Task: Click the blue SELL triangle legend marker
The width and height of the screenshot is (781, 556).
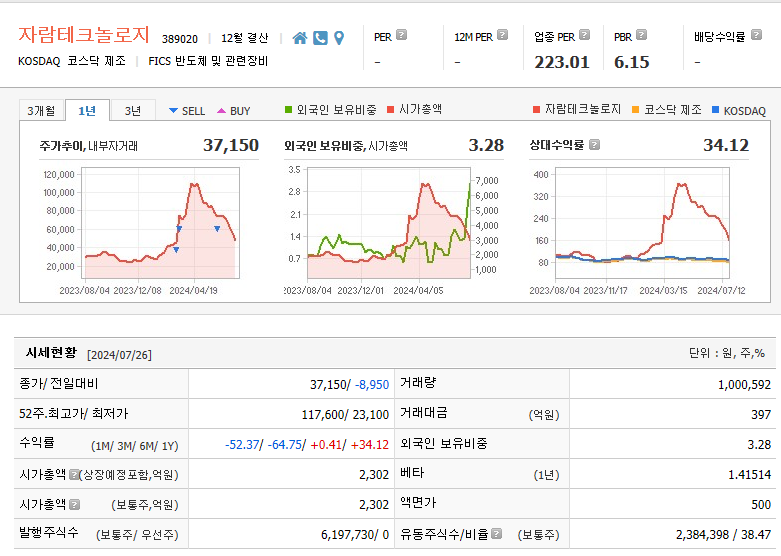Action: [173, 111]
